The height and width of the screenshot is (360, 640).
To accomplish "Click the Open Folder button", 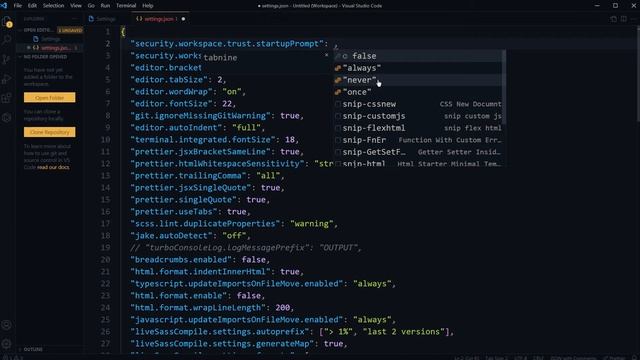I will tap(49, 98).
